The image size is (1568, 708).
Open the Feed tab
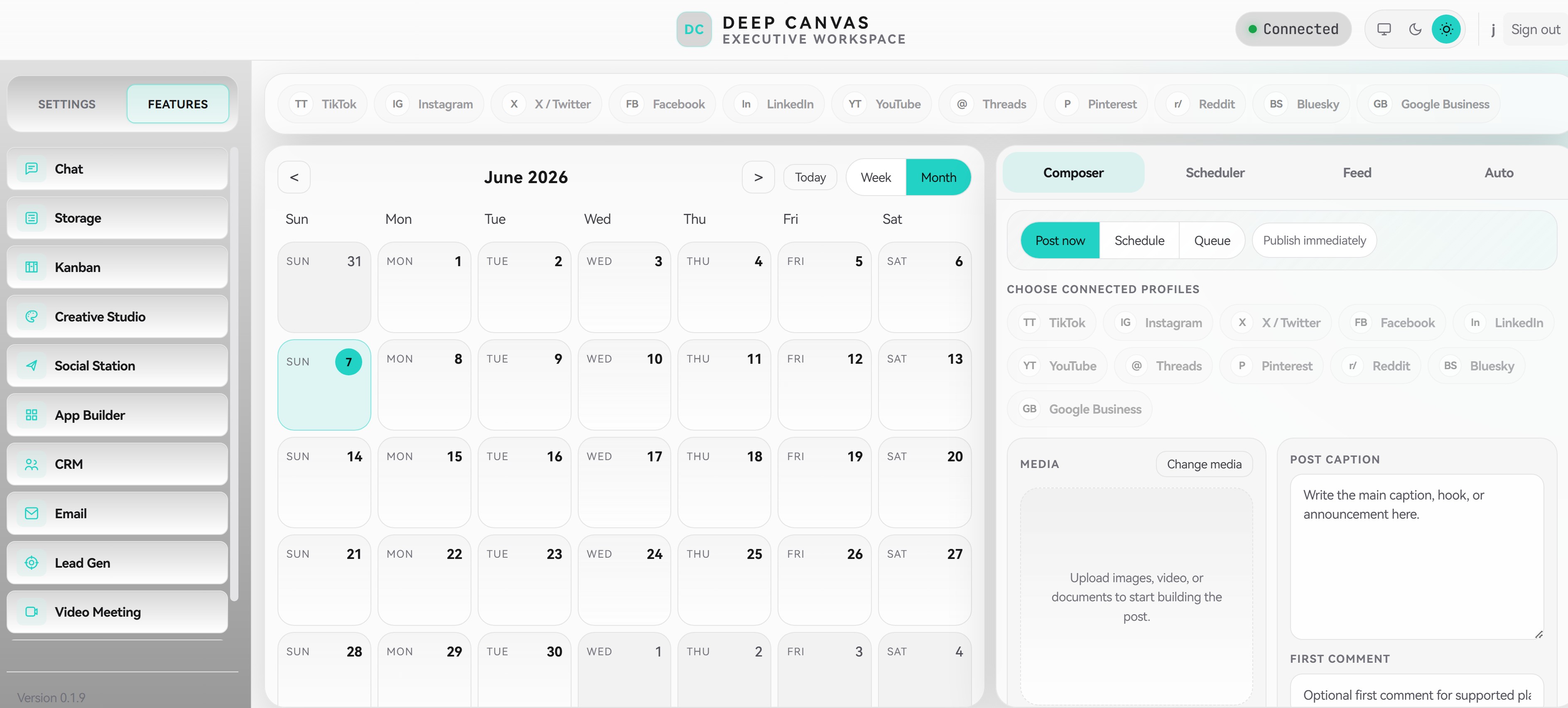click(x=1357, y=173)
